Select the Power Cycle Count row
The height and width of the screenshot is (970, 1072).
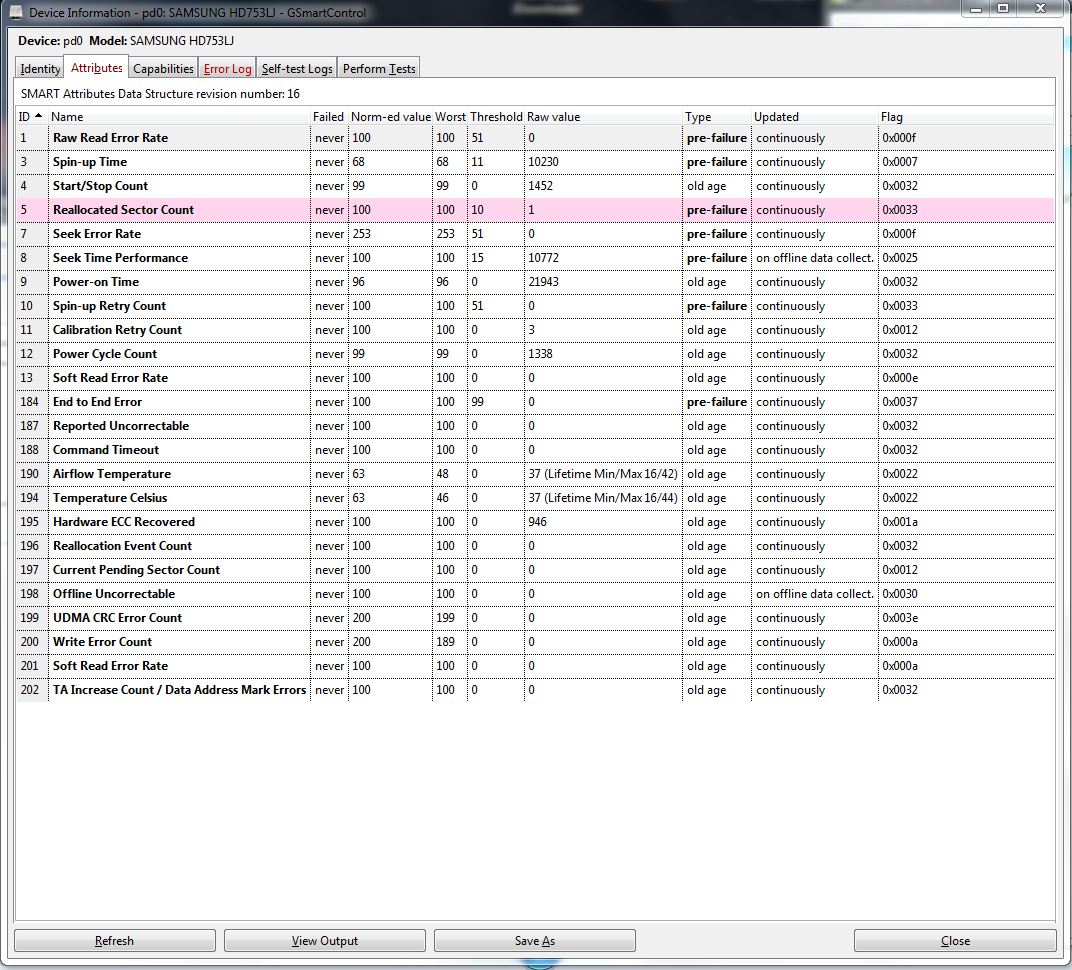pyautogui.click(x=535, y=353)
